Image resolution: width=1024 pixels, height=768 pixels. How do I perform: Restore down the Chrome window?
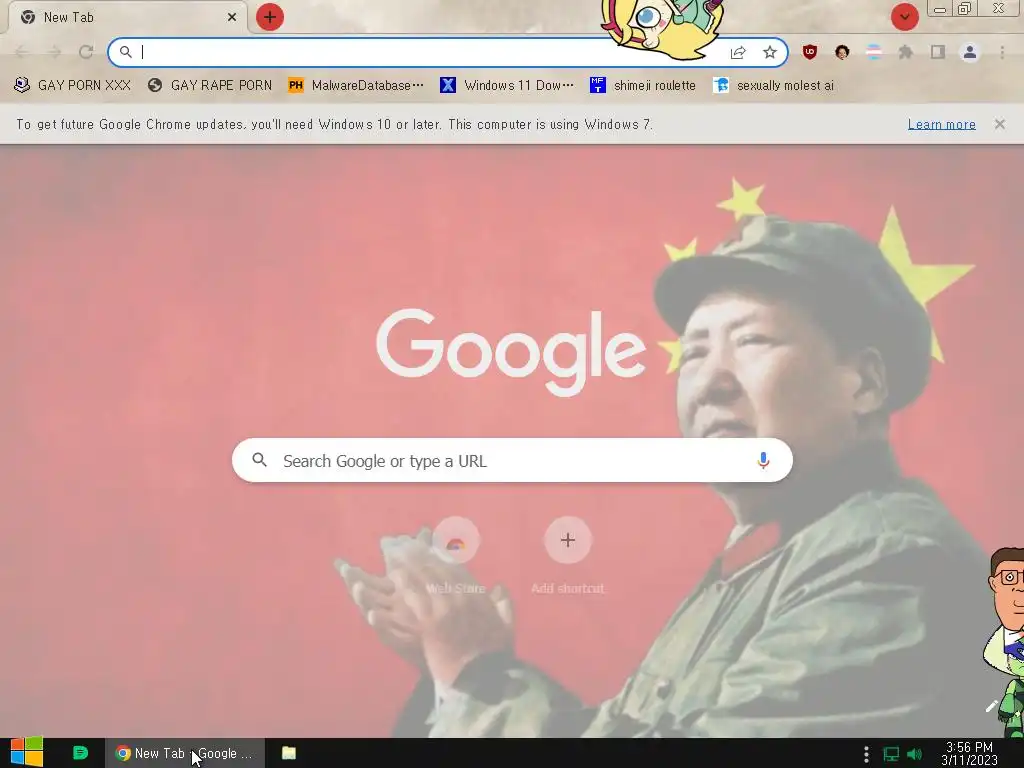(x=965, y=9)
